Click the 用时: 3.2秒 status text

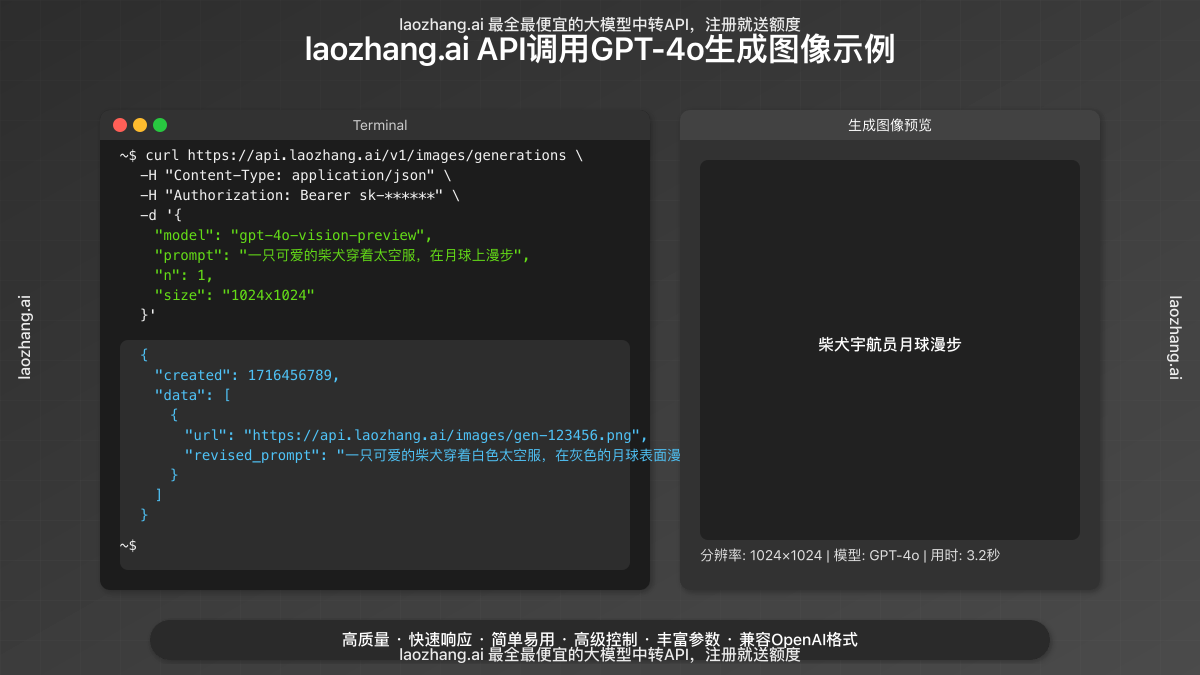tap(965, 555)
